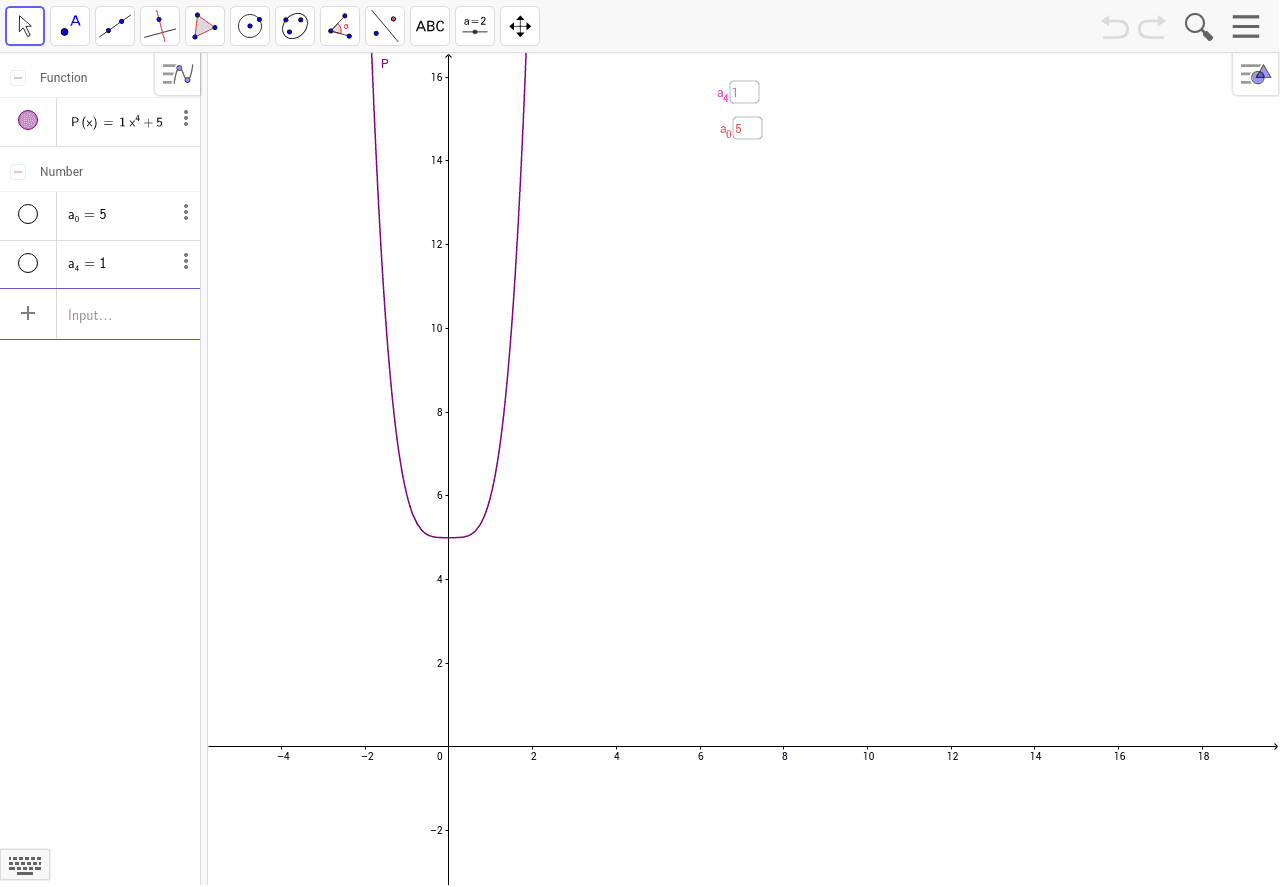Click the plus icon beside Input
The image size is (1280, 887).
28,314
